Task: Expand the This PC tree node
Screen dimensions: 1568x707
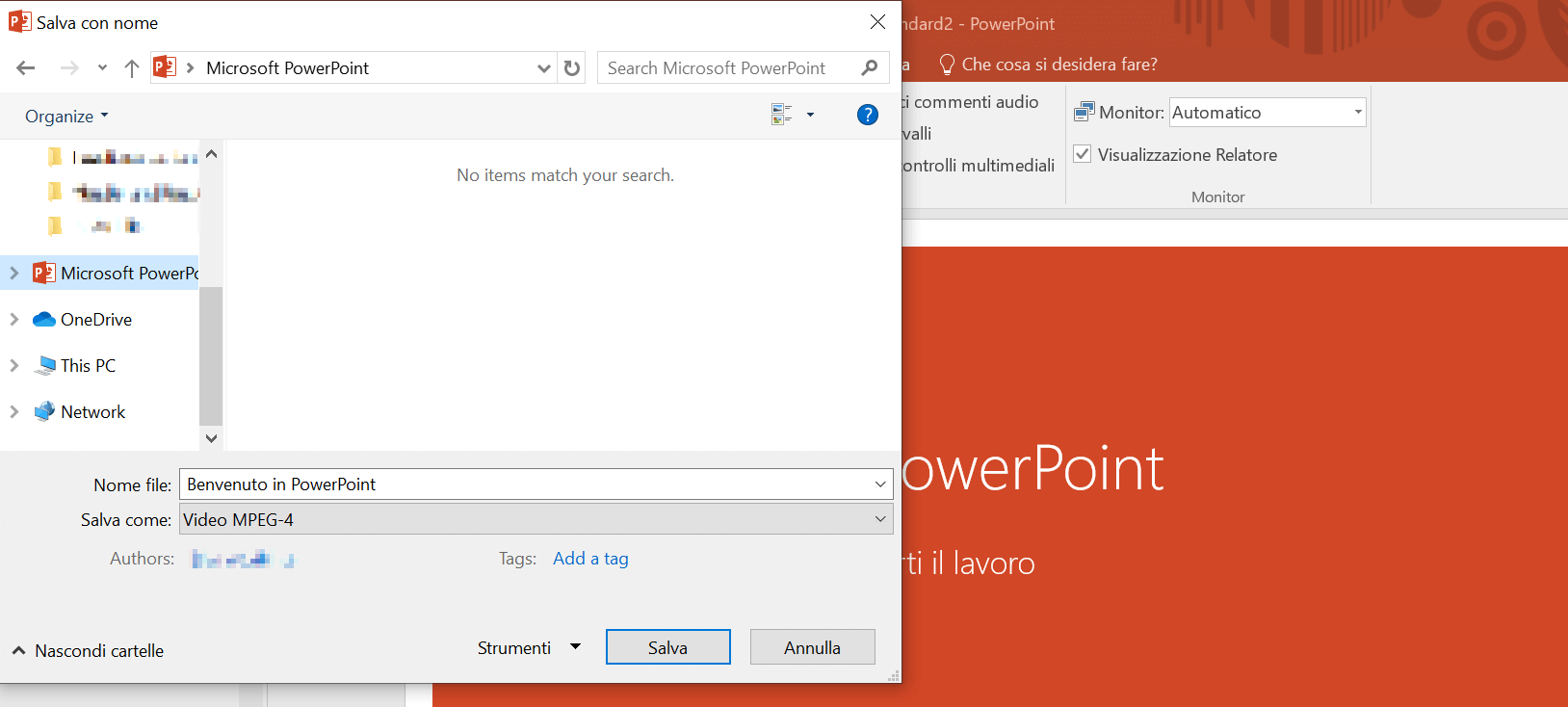Action: click(x=14, y=366)
